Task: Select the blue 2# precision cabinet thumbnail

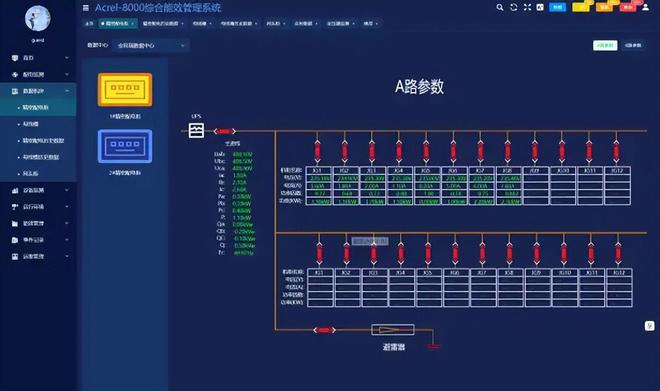Action: click(x=125, y=146)
